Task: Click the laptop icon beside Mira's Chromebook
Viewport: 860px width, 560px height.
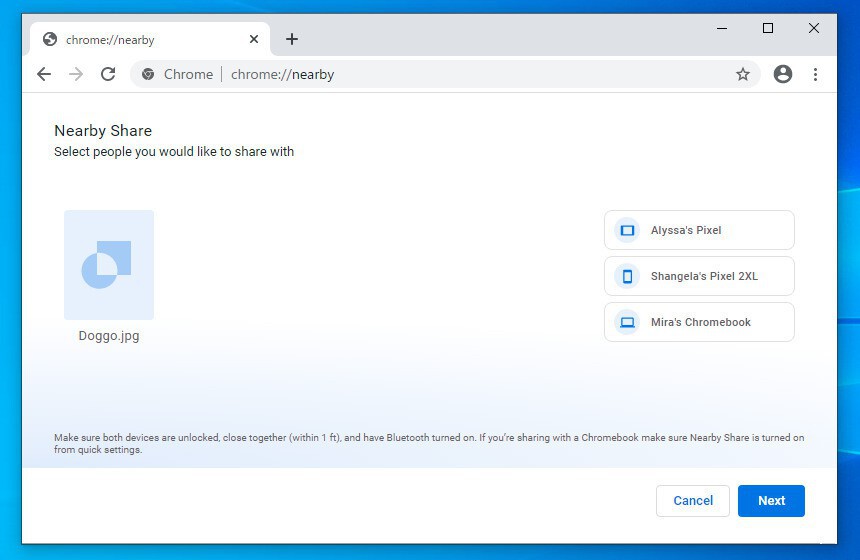Action: pos(627,322)
